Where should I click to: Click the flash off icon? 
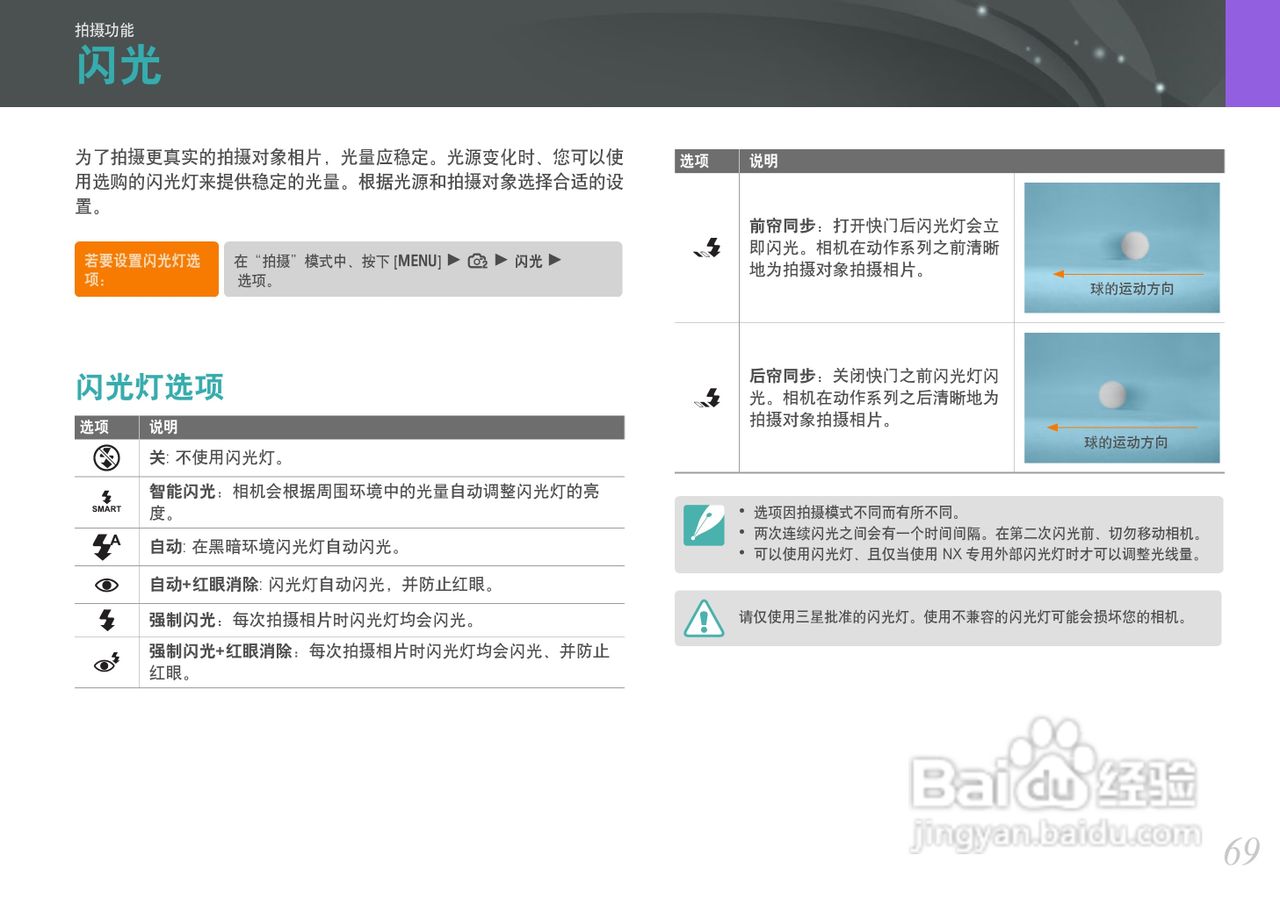tap(107, 458)
